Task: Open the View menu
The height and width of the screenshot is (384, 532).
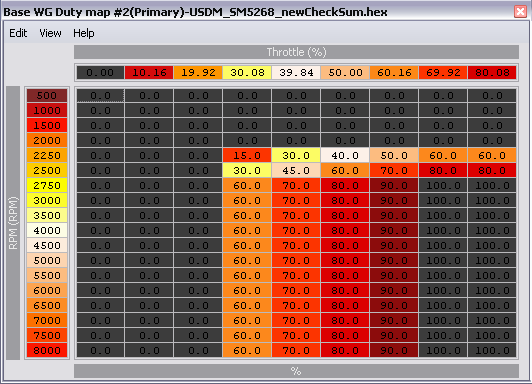Action: coord(50,33)
